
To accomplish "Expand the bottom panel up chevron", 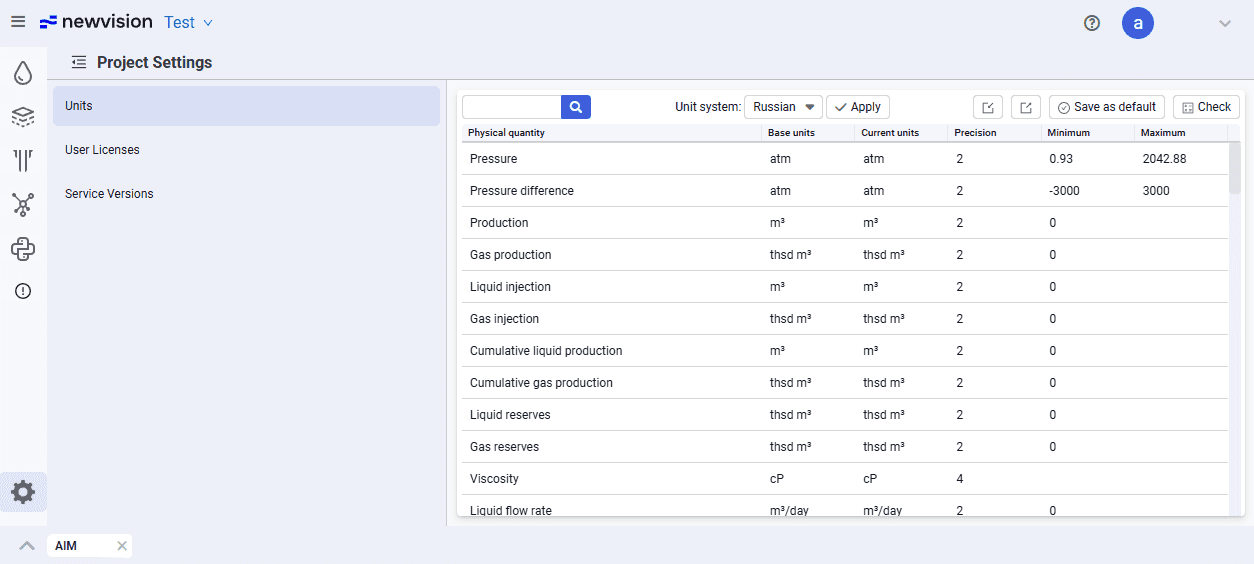I will 27,546.
